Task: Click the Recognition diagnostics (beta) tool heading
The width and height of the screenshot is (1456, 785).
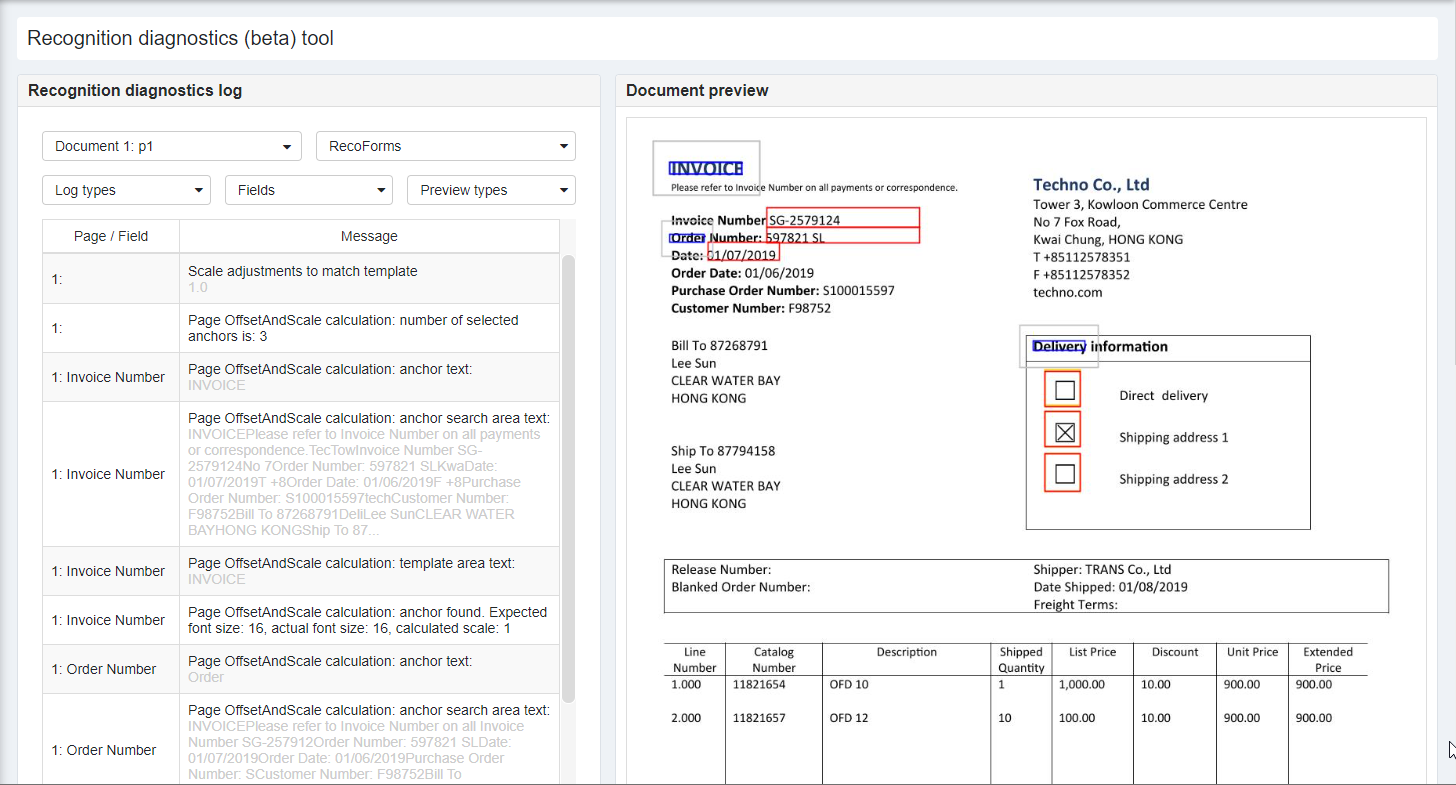Action: 180,38
